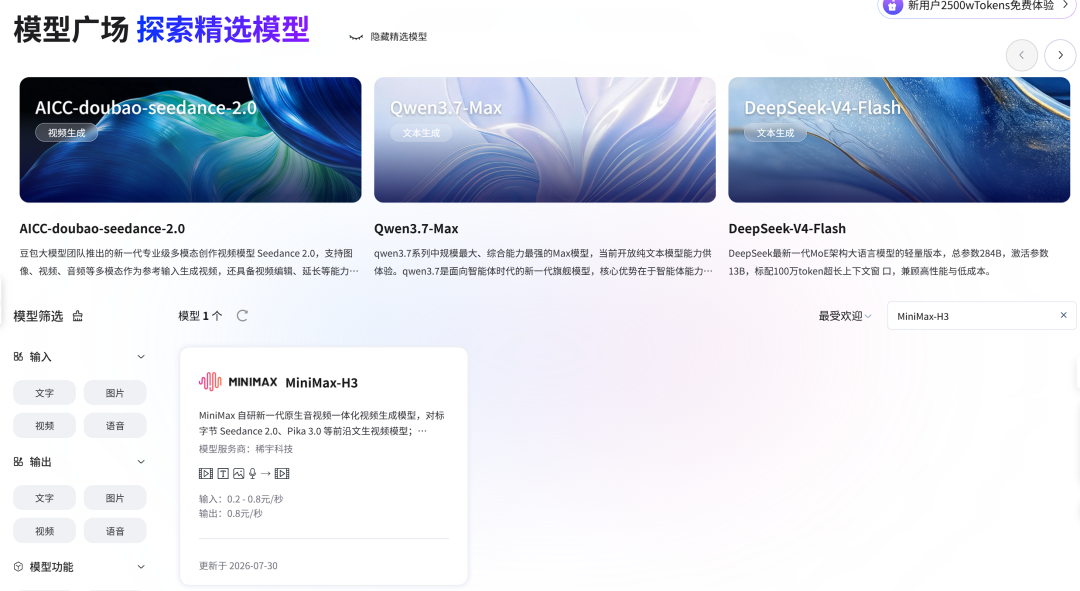Toggle the 图片 input filter
This screenshot has width=1080, height=591.
pyautogui.click(x=115, y=393)
